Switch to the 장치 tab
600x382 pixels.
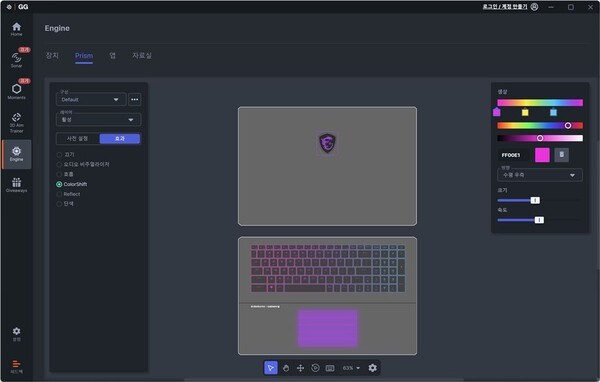click(x=52, y=56)
